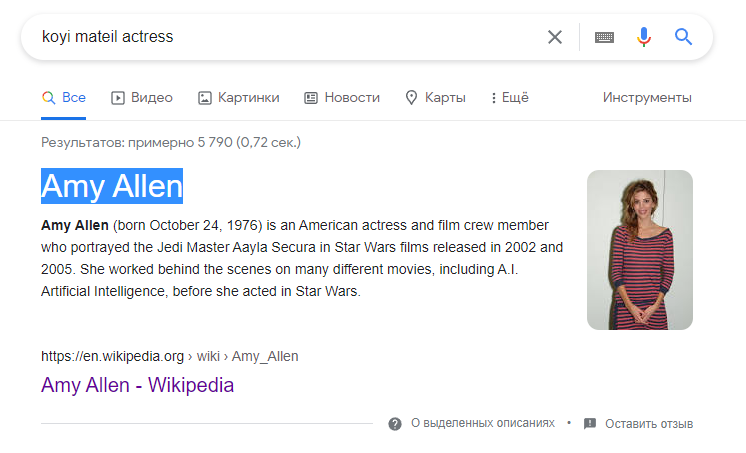Open the on-screen keyboard icon

pyautogui.click(x=604, y=37)
